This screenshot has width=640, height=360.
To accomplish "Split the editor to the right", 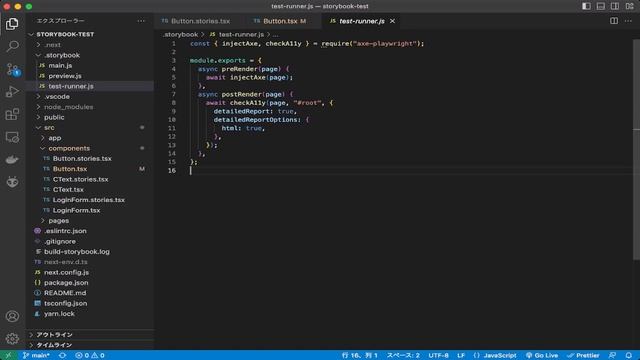I will tap(614, 21).
